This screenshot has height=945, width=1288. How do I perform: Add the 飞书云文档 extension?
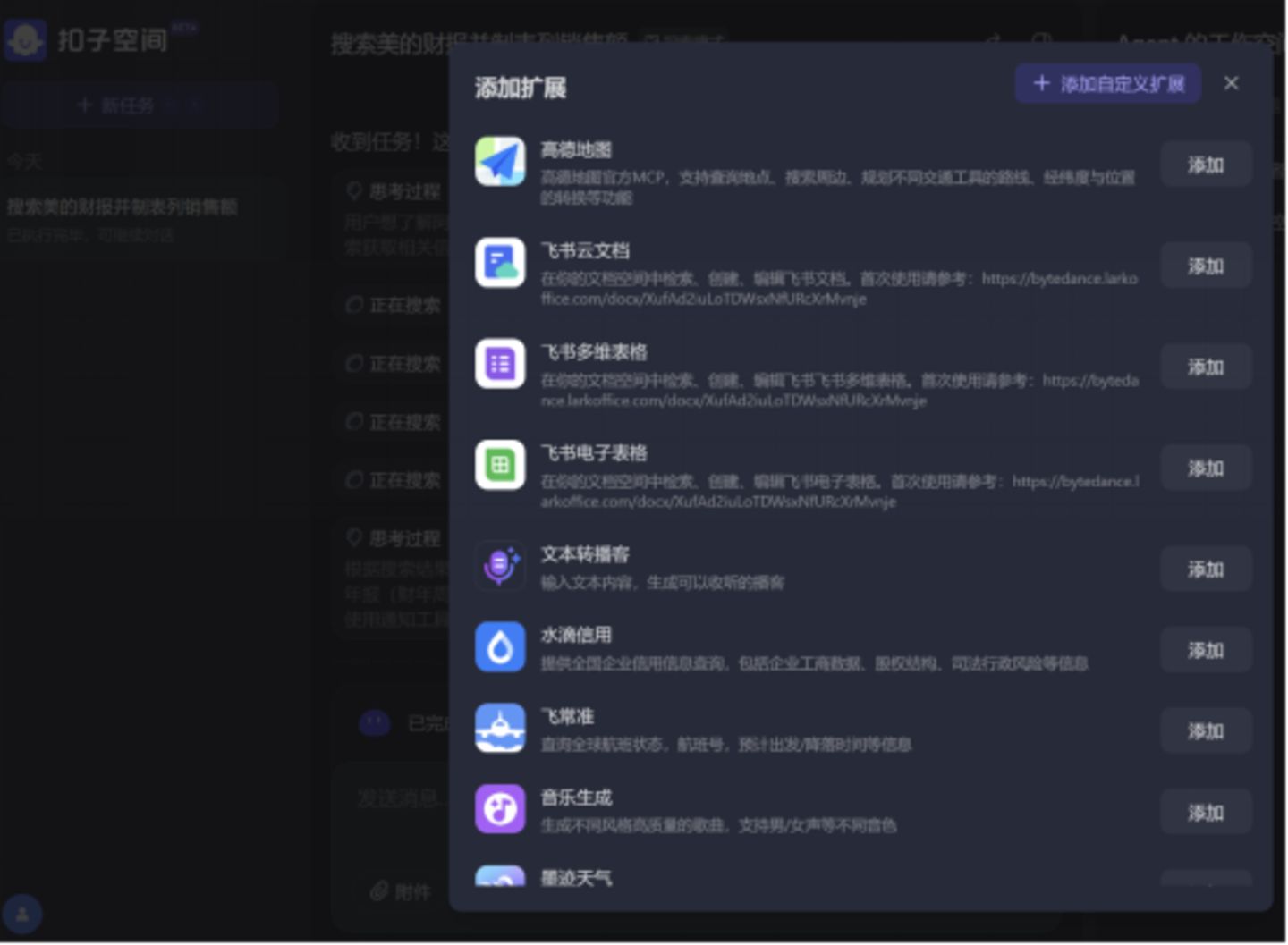(x=1206, y=266)
